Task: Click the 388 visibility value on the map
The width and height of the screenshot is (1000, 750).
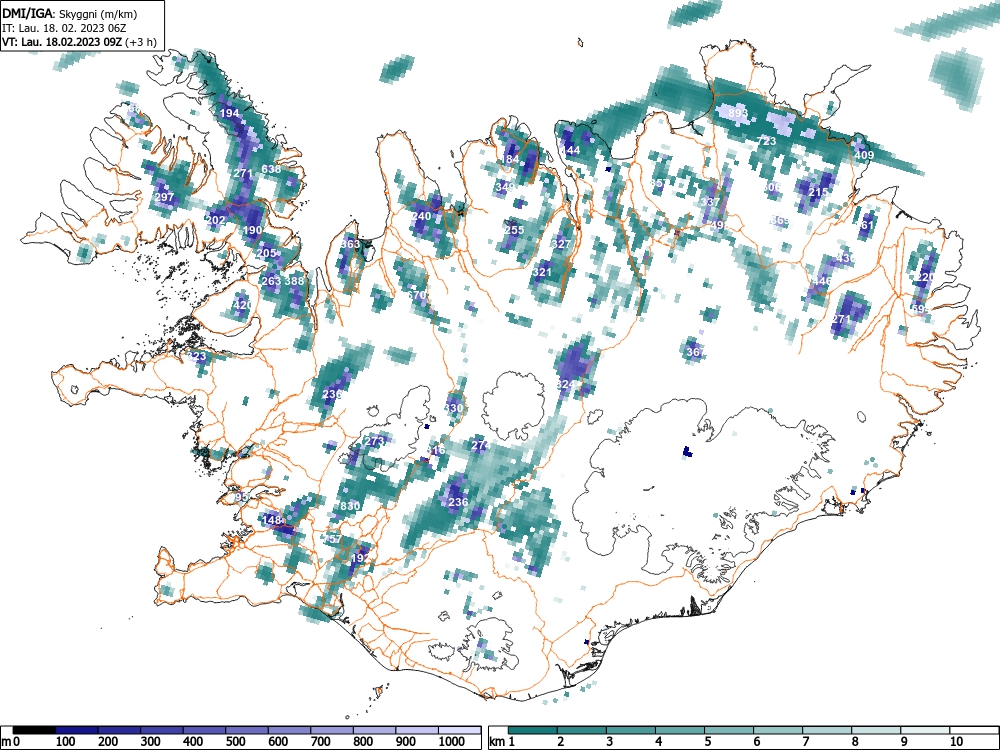Action: 295,281
